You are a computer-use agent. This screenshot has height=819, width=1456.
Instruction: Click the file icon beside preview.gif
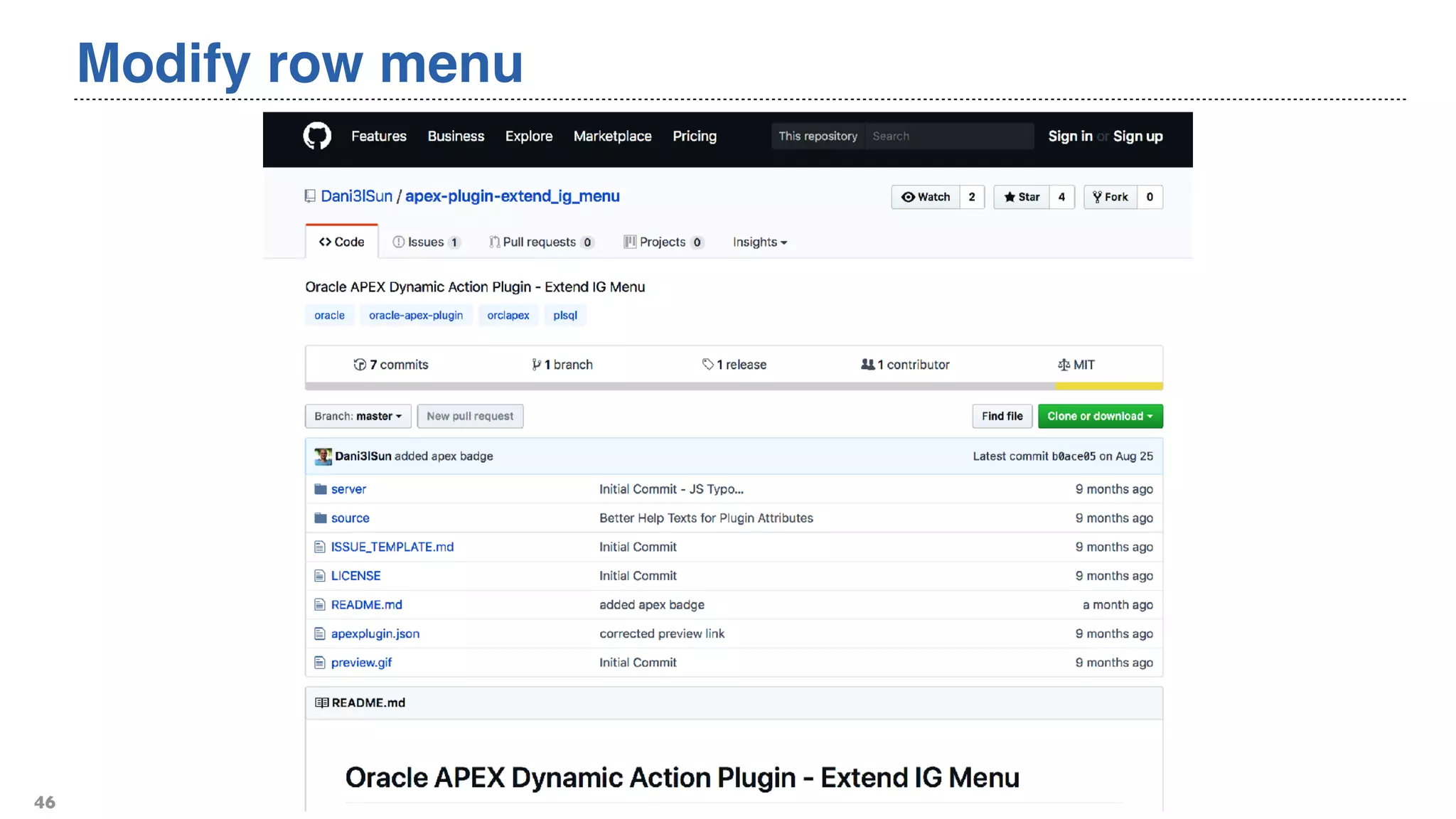(320, 663)
